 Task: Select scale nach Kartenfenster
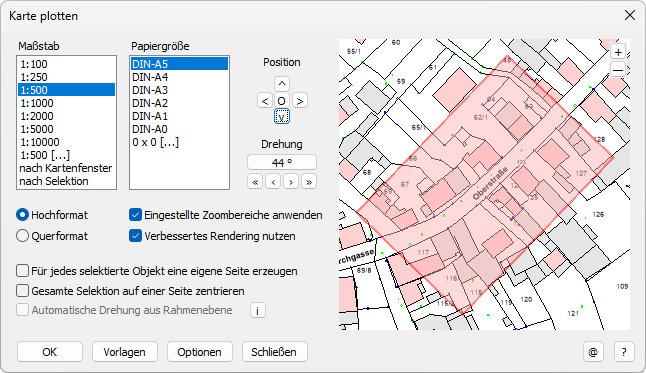click(66, 168)
